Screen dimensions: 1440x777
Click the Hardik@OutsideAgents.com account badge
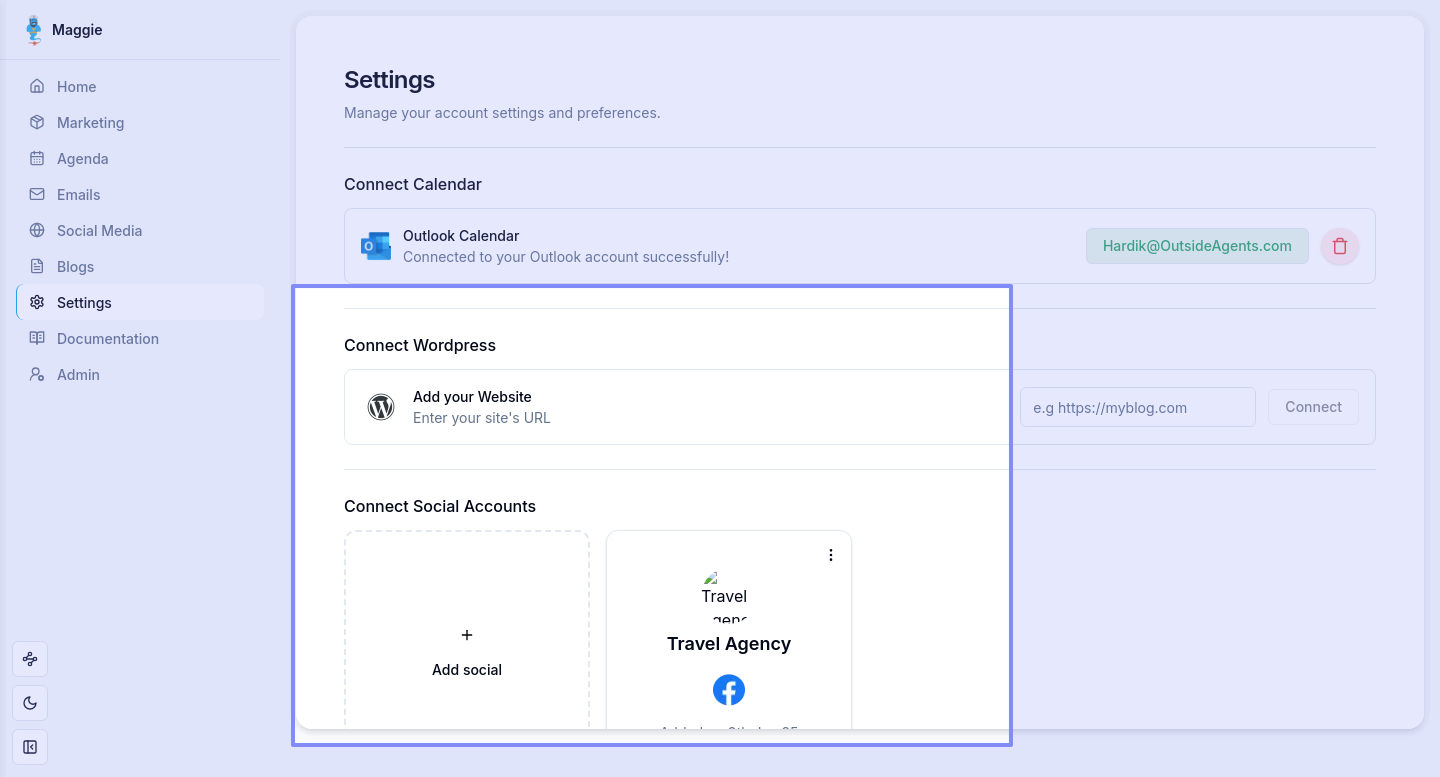1197,246
